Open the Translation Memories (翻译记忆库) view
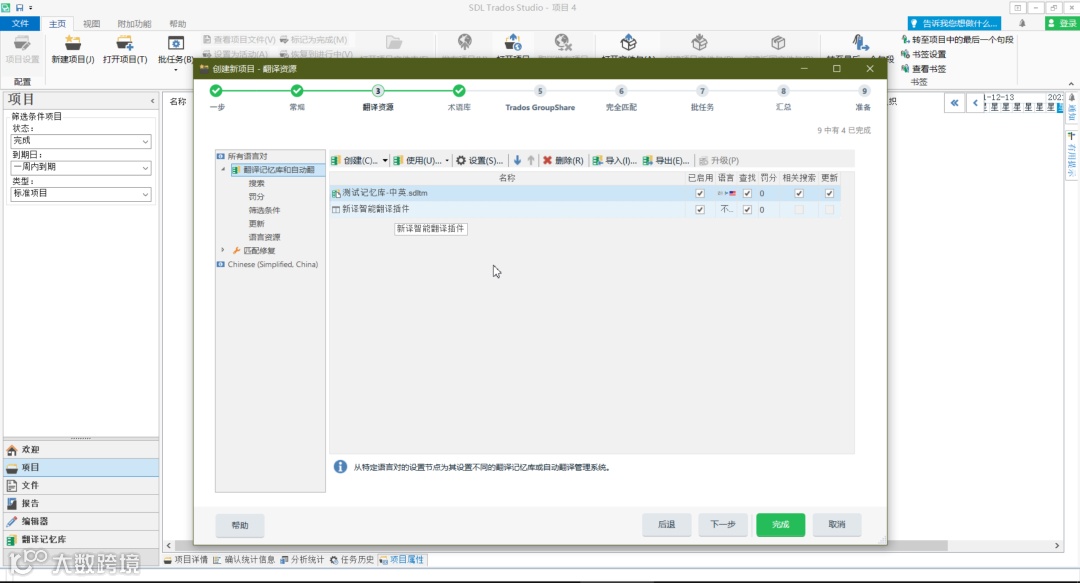The width and height of the screenshot is (1080, 583). tap(81, 539)
